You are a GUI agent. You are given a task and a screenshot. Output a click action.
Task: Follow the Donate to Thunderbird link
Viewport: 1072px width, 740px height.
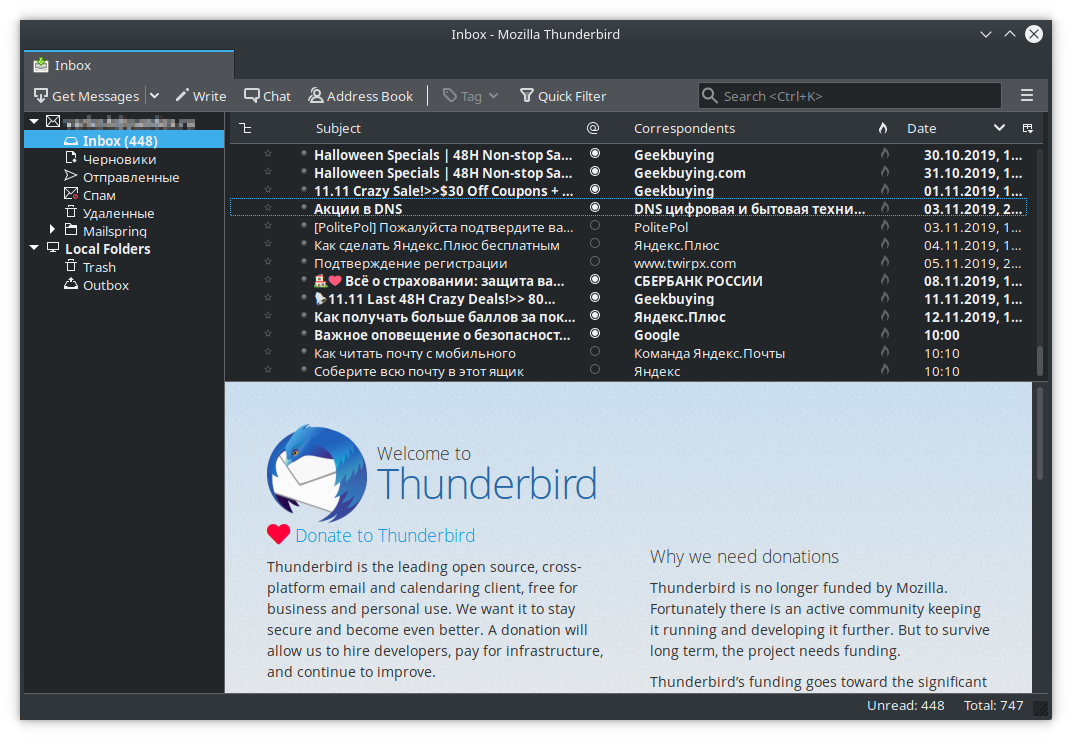(x=385, y=536)
